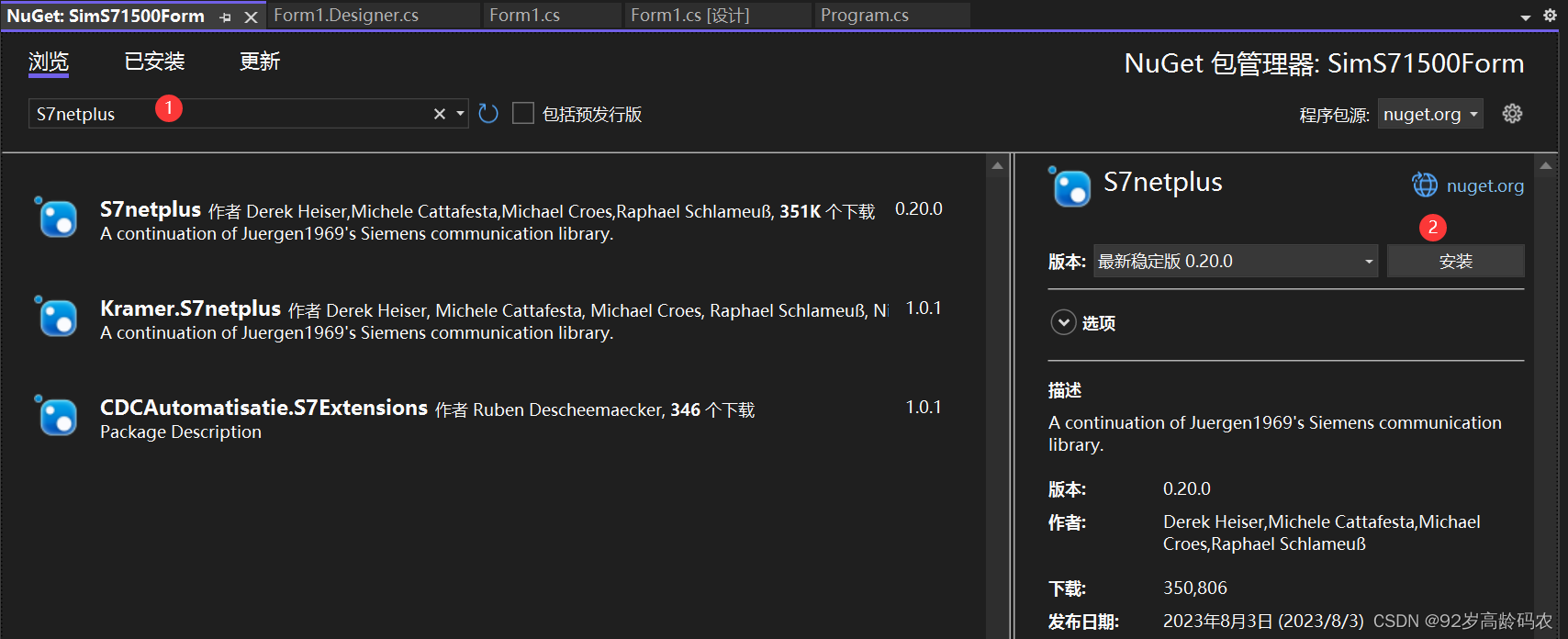
Task: Click the CDCAutomatisatie.S7Extensions package icon
Action: 57,416
